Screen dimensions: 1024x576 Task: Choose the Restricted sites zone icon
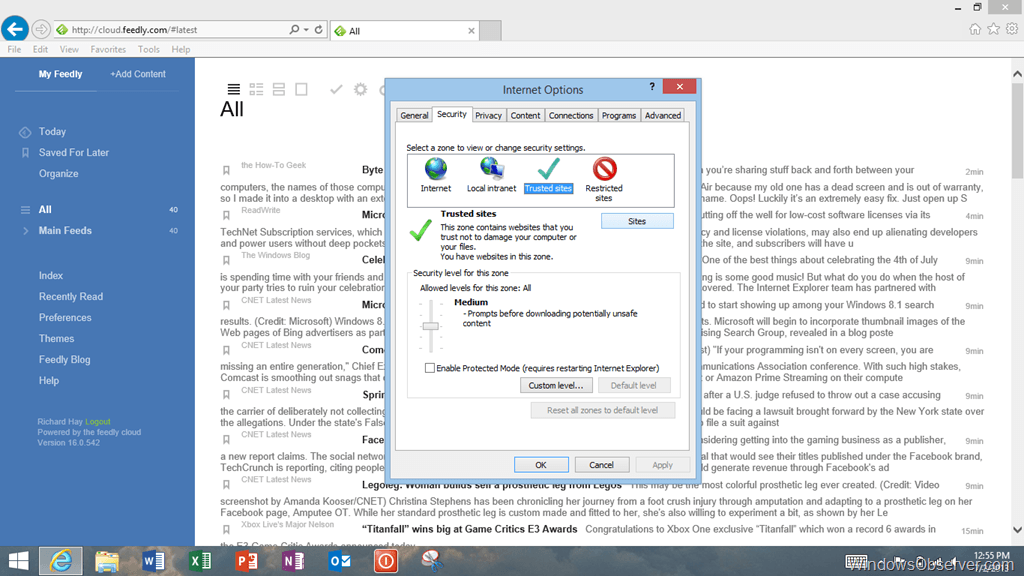(x=604, y=170)
